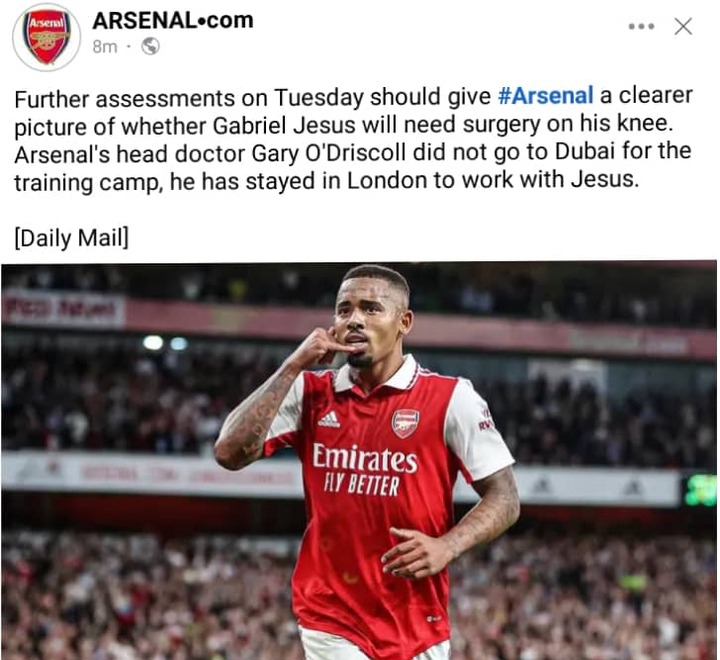The height and width of the screenshot is (660, 720).
Task: Click the adidas logo on the jersey
Action: 329,419
